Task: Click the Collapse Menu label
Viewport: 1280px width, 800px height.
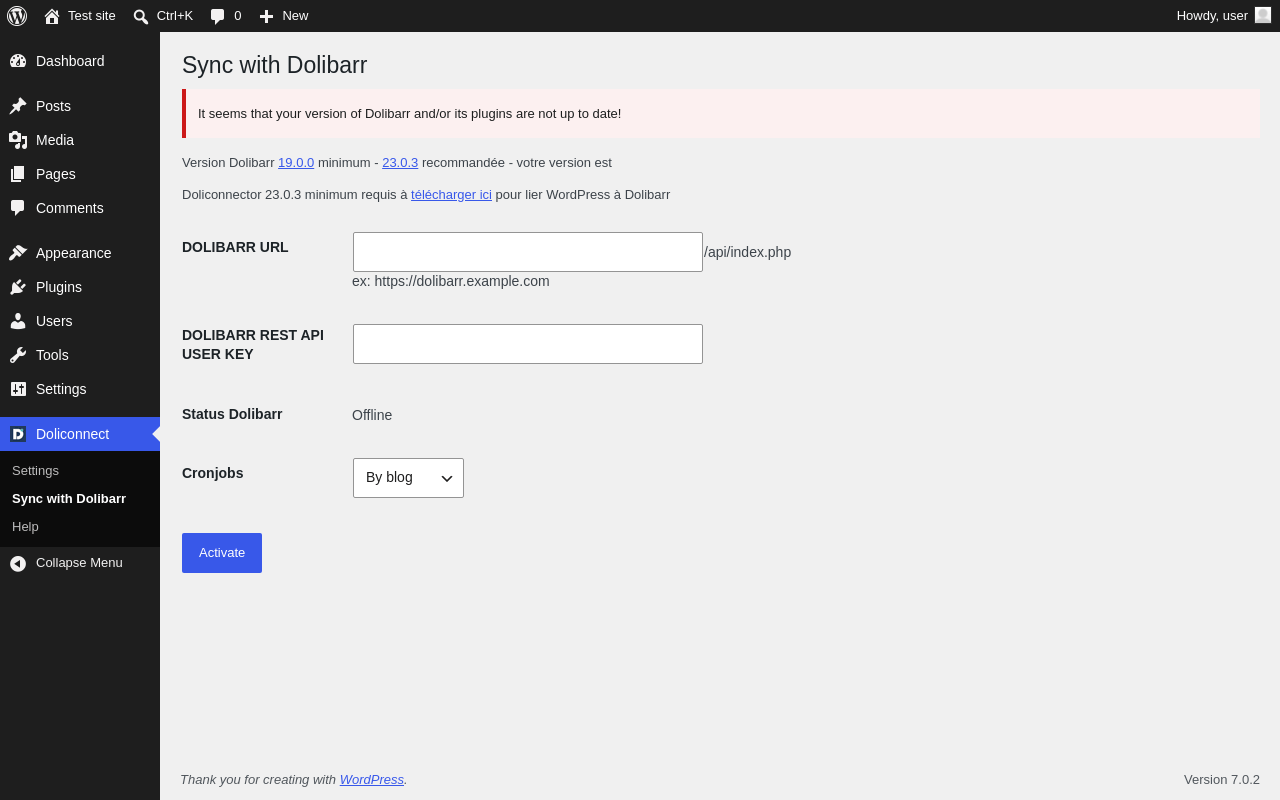Action: tap(79, 563)
